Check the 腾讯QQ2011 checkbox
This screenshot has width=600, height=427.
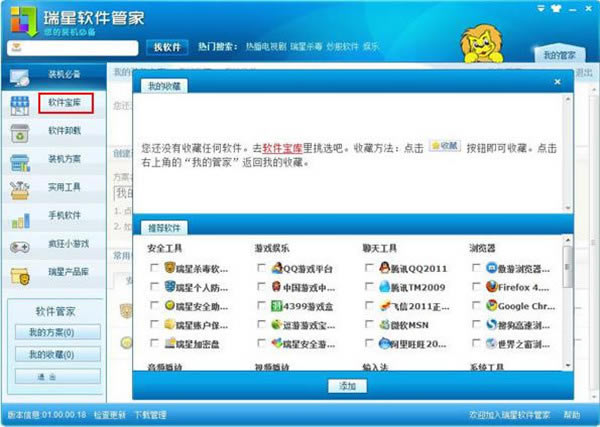click(x=369, y=269)
